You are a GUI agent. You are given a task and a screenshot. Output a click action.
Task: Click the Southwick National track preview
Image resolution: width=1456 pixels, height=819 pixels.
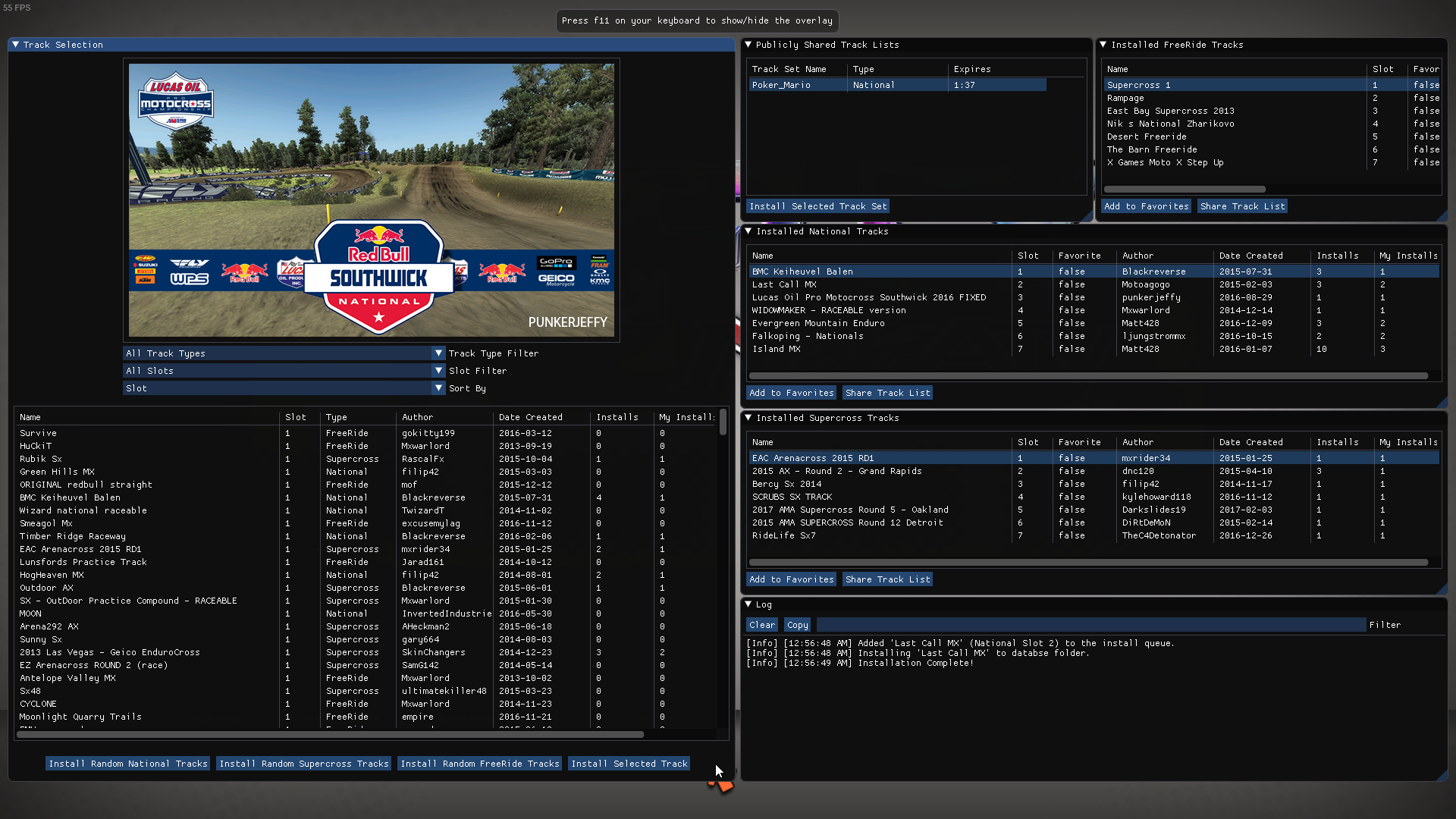[371, 200]
